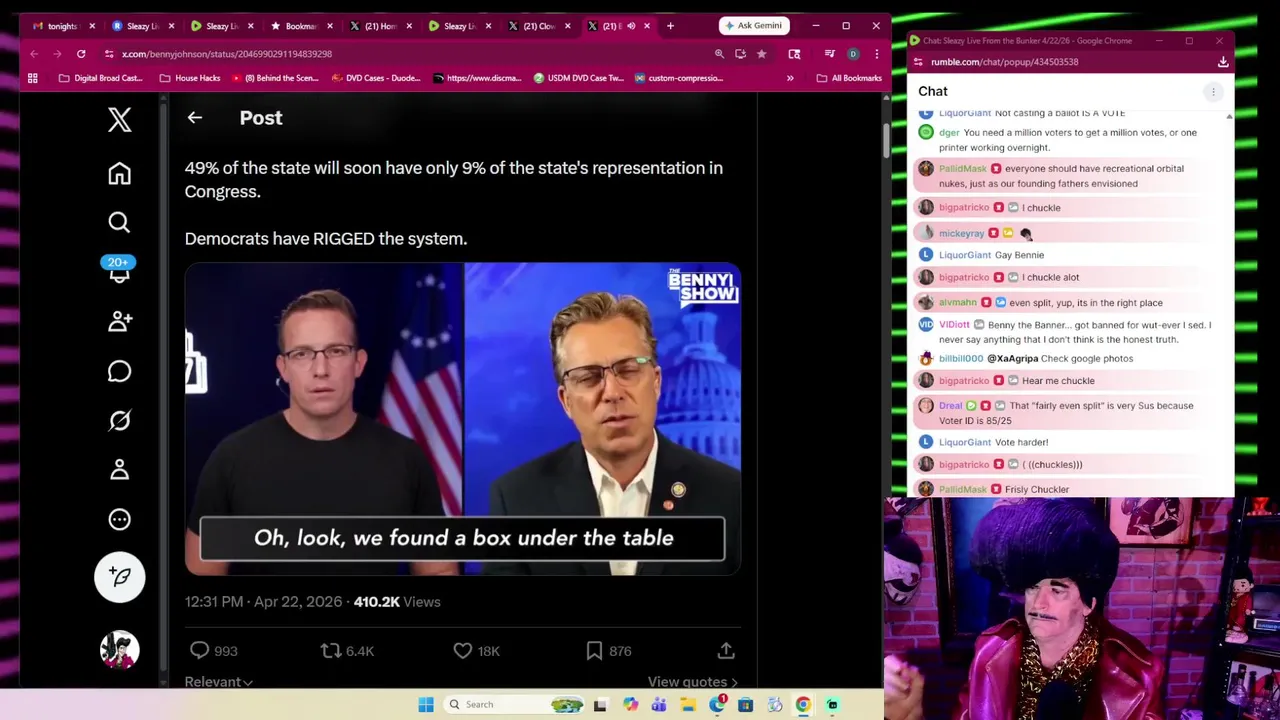1280x720 pixels.
Task: Switch to the Bookmarks tab
Action: [300, 26]
